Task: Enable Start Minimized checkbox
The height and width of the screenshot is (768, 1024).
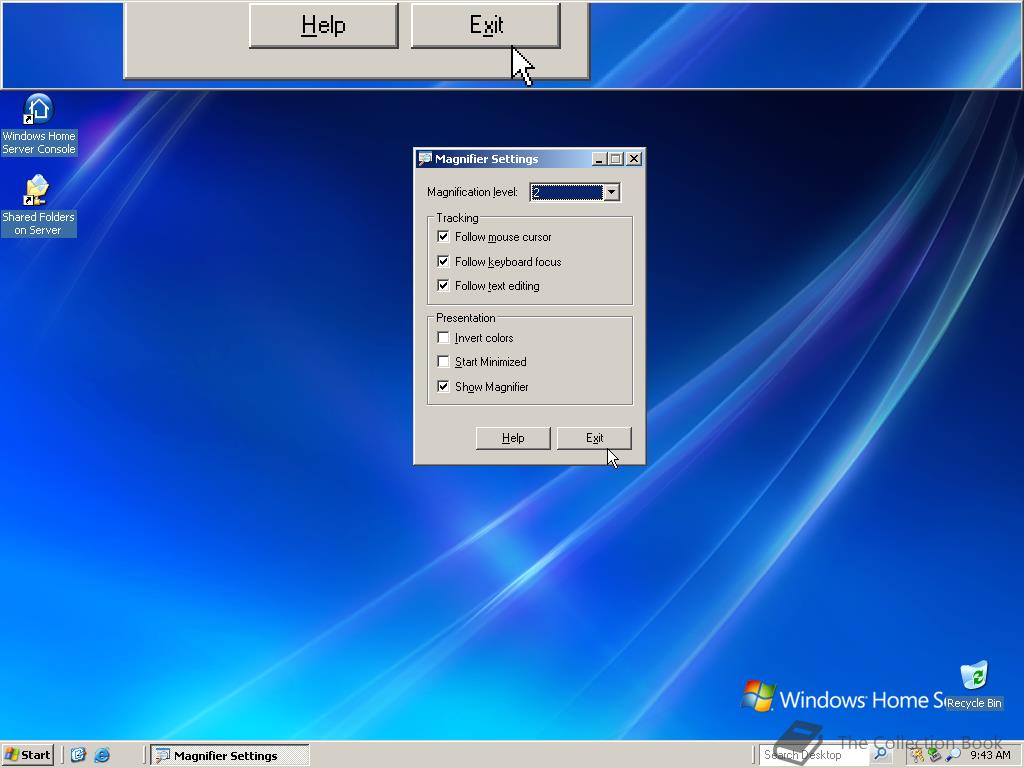Action: point(443,361)
